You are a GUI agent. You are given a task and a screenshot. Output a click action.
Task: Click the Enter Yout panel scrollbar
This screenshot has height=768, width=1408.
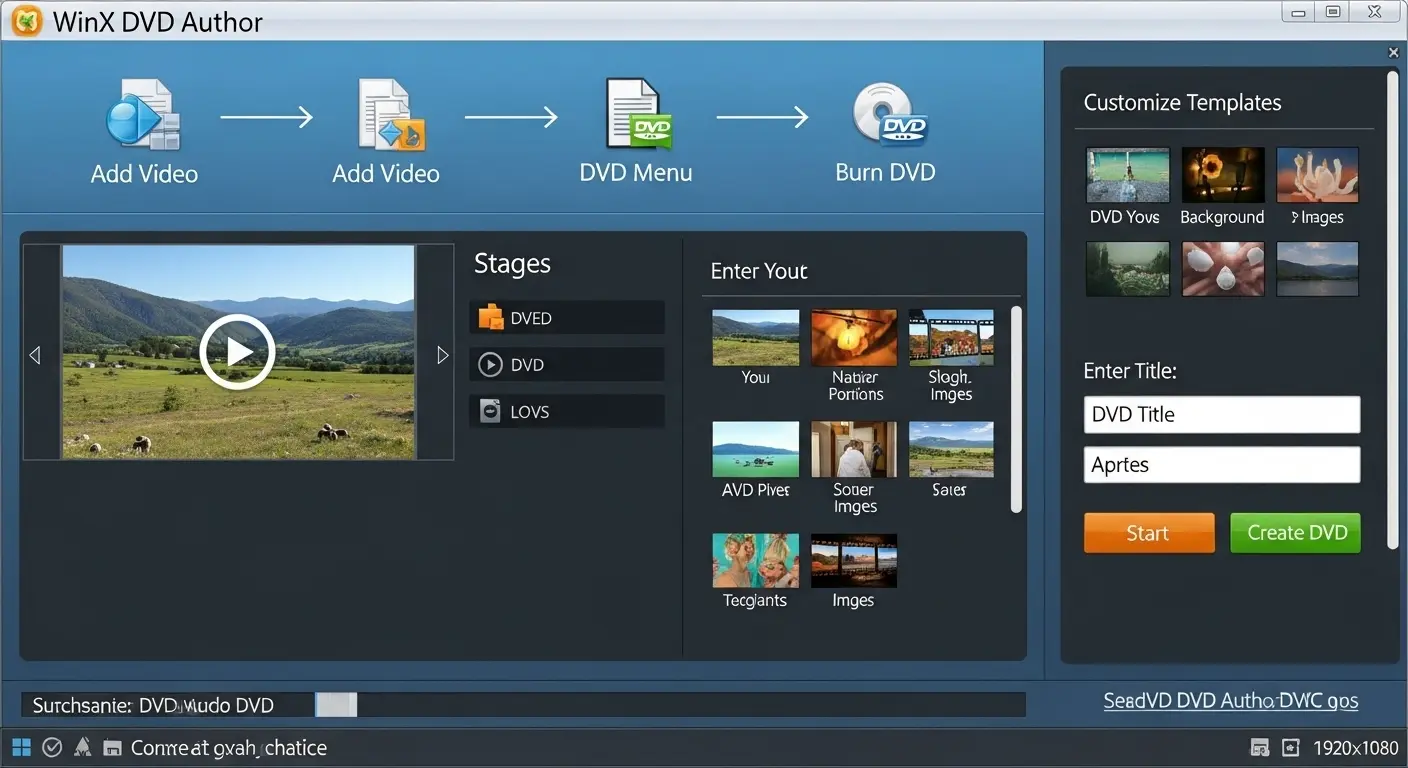click(x=1016, y=410)
